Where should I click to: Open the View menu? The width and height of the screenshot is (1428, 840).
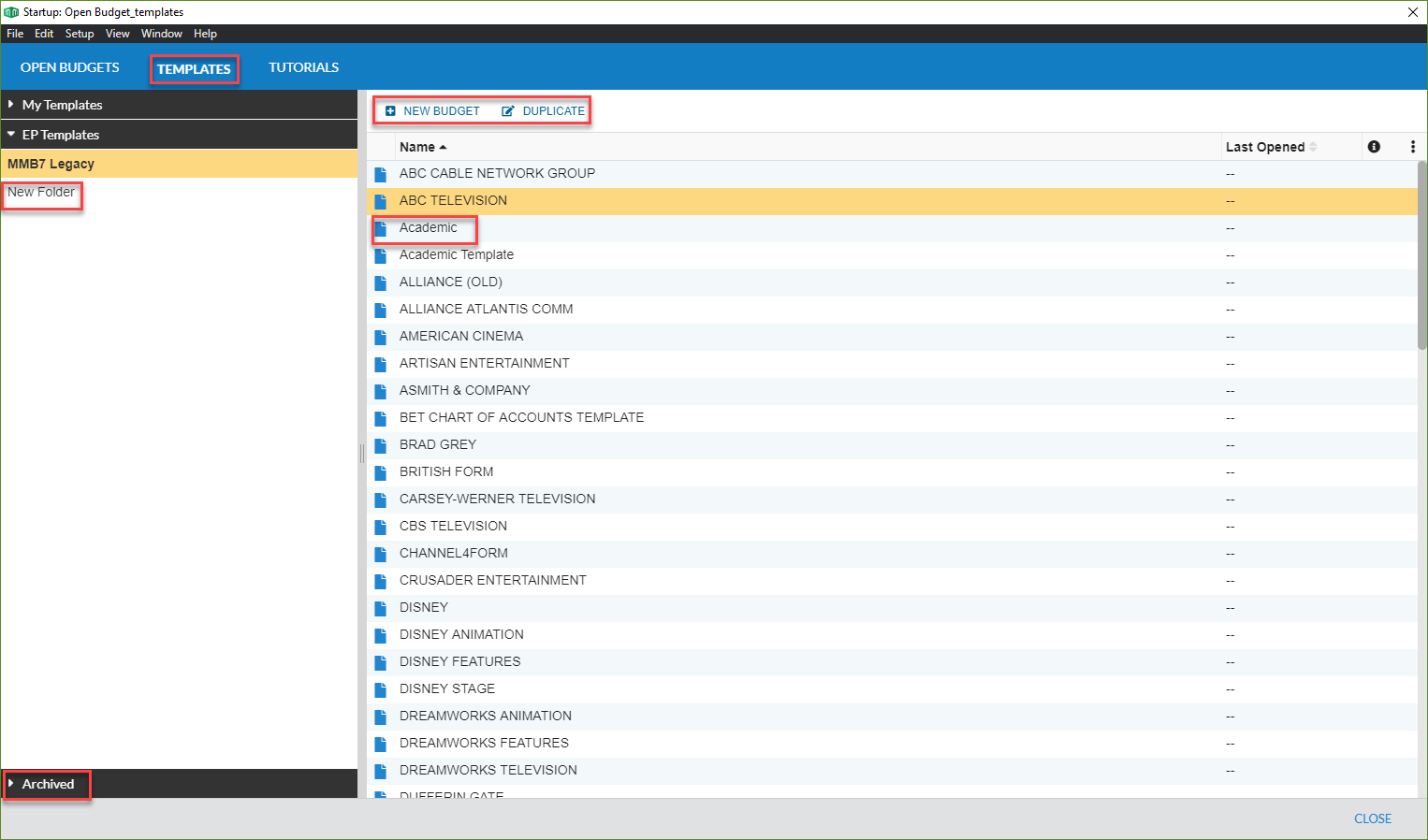pos(117,34)
